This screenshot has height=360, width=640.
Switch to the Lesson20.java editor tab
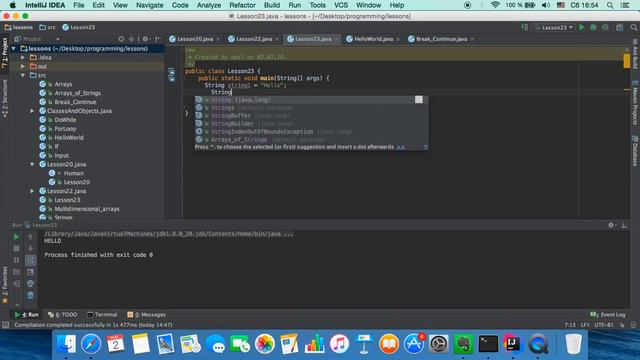pyautogui.click(x=195, y=39)
